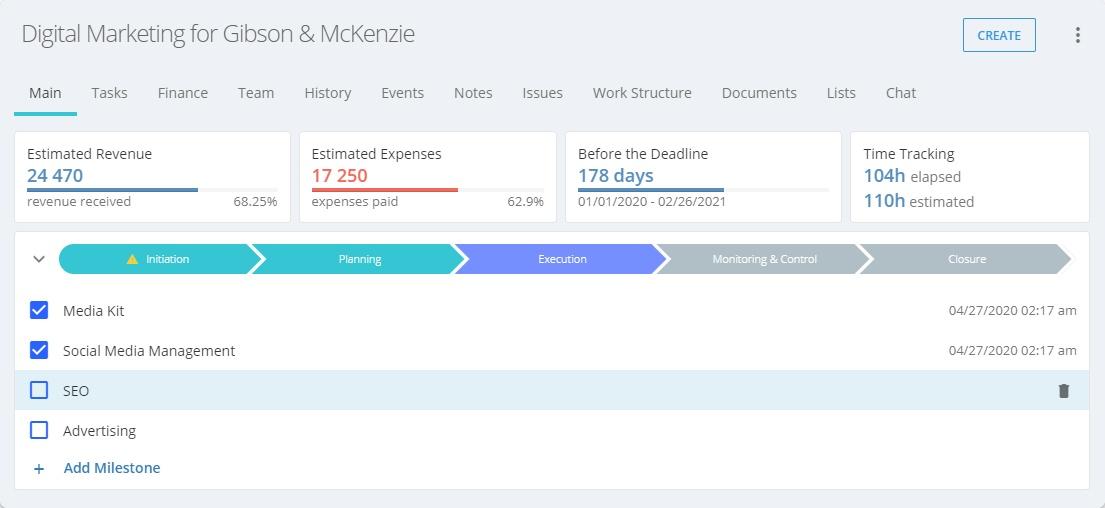Viewport: 1105px width, 508px height.
Task: Open the Issues tab
Action: (543, 93)
